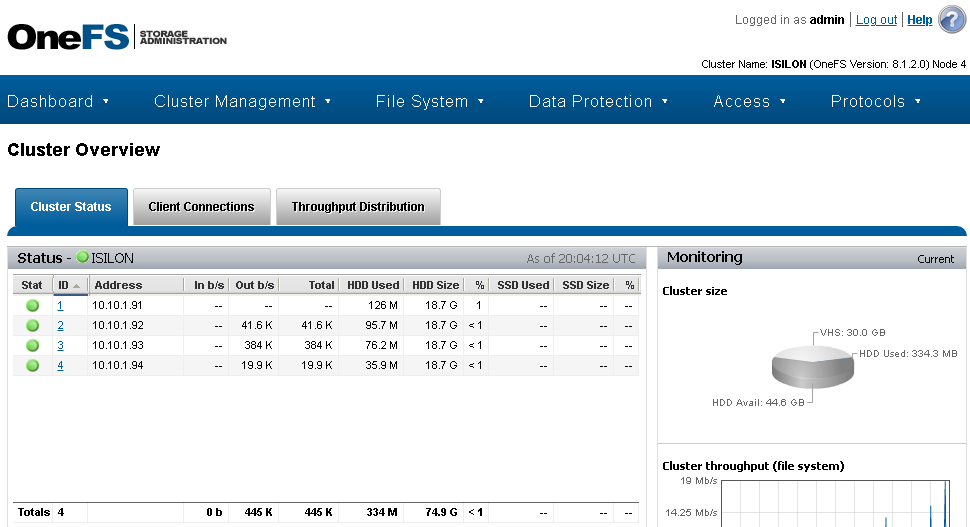Open node ID 1 link
This screenshot has width=970, height=527.
click(x=60, y=306)
